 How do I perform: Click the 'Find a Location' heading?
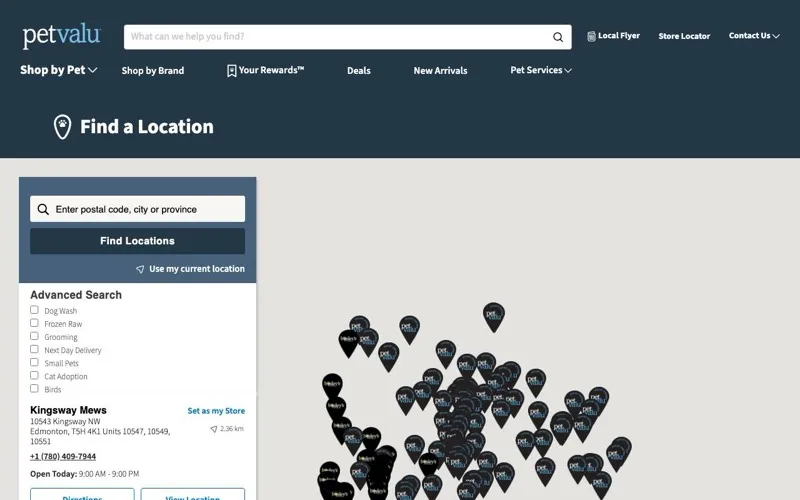pos(147,127)
